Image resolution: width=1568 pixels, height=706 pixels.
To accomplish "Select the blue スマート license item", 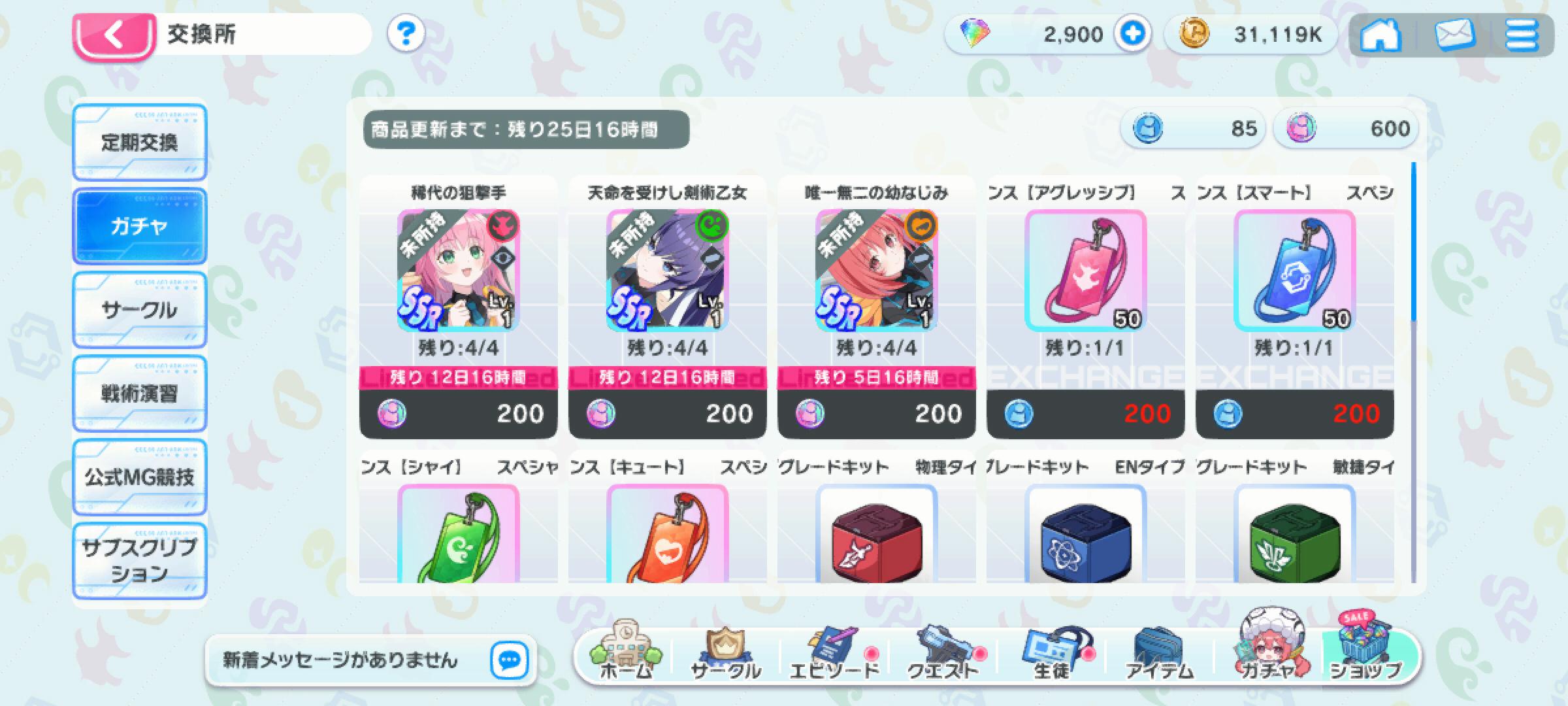I will coord(1294,271).
